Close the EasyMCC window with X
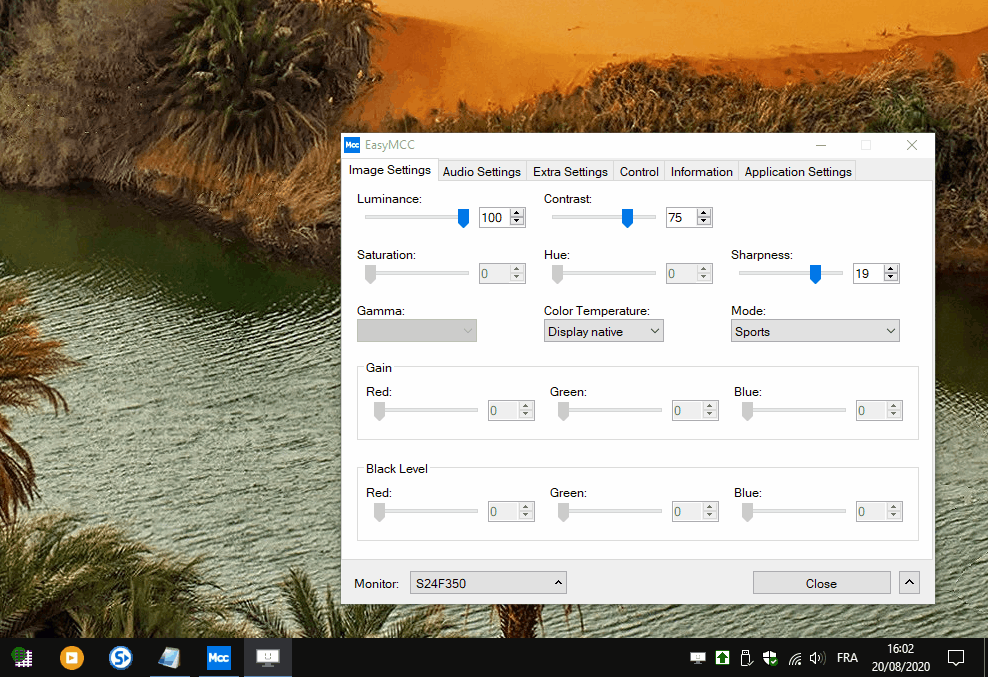 coord(912,145)
